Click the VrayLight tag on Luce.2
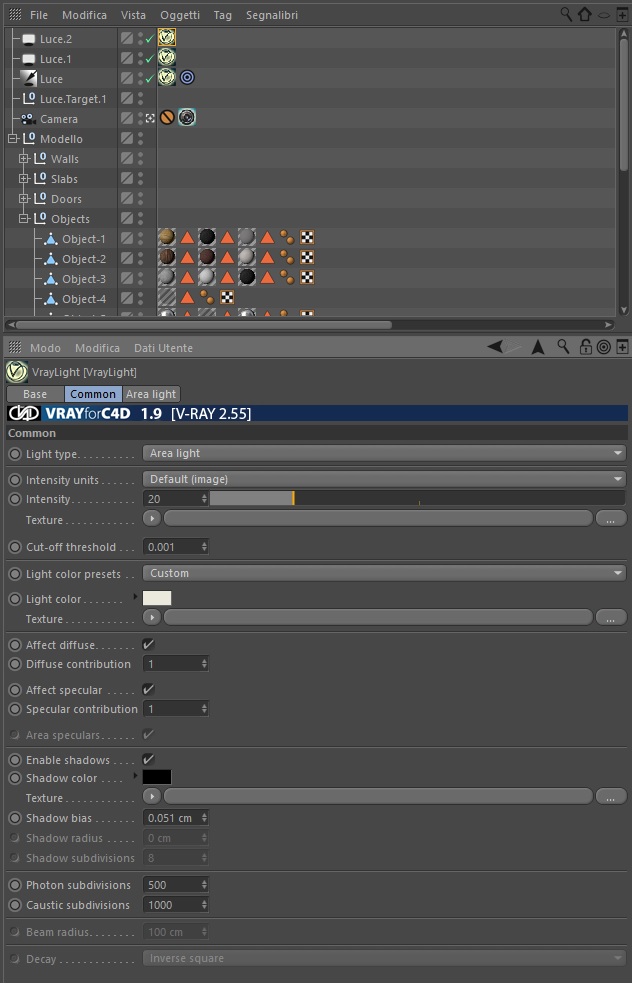The width and height of the screenshot is (632, 984). tap(166, 38)
